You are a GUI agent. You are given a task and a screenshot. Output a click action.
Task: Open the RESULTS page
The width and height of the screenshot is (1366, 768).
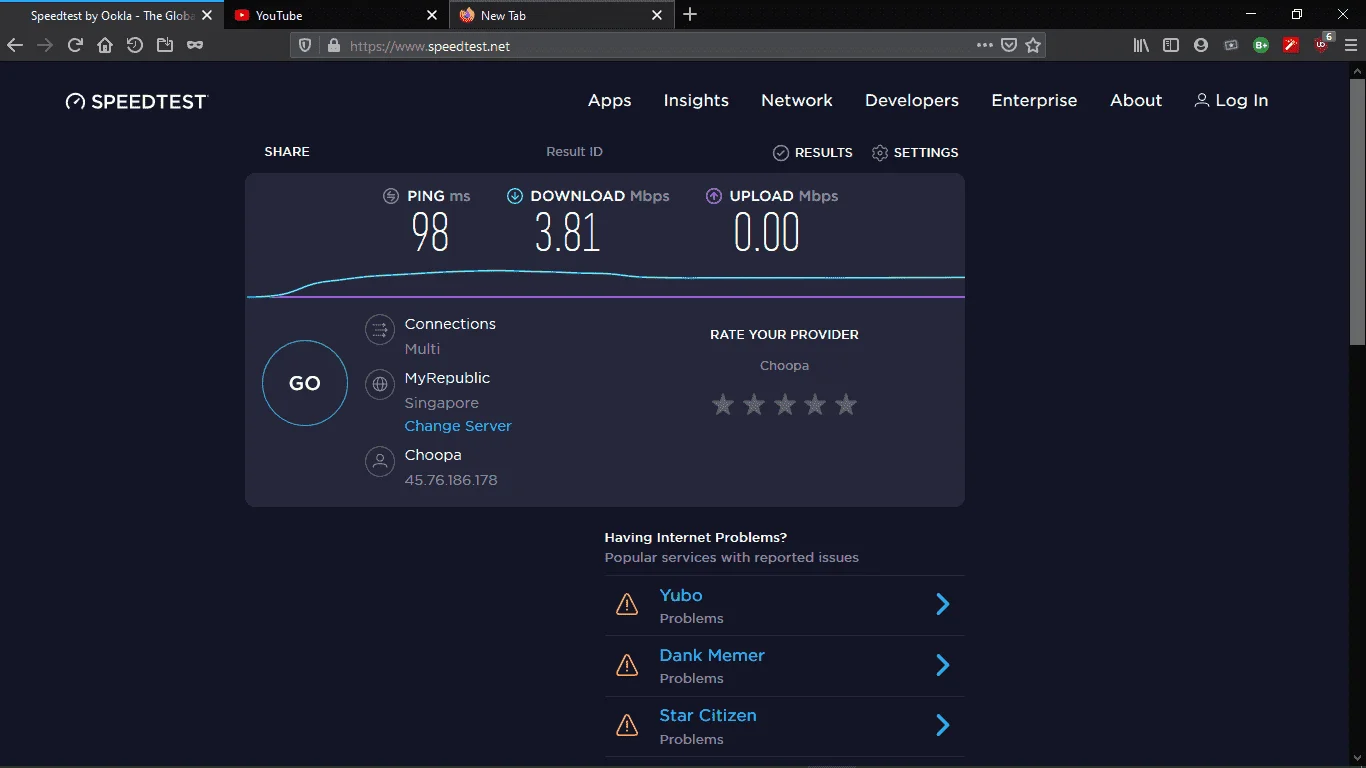click(x=813, y=153)
